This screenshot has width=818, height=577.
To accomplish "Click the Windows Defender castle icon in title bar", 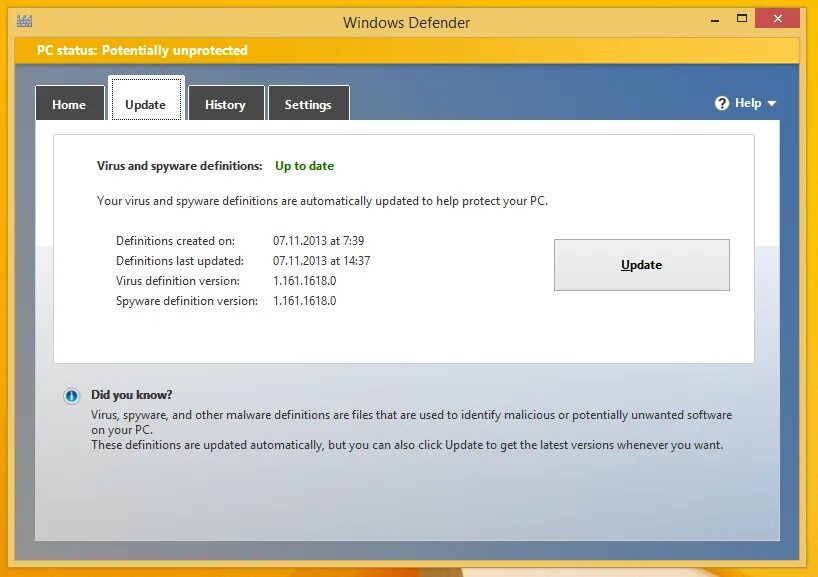I will pyautogui.click(x=25, y=21).
